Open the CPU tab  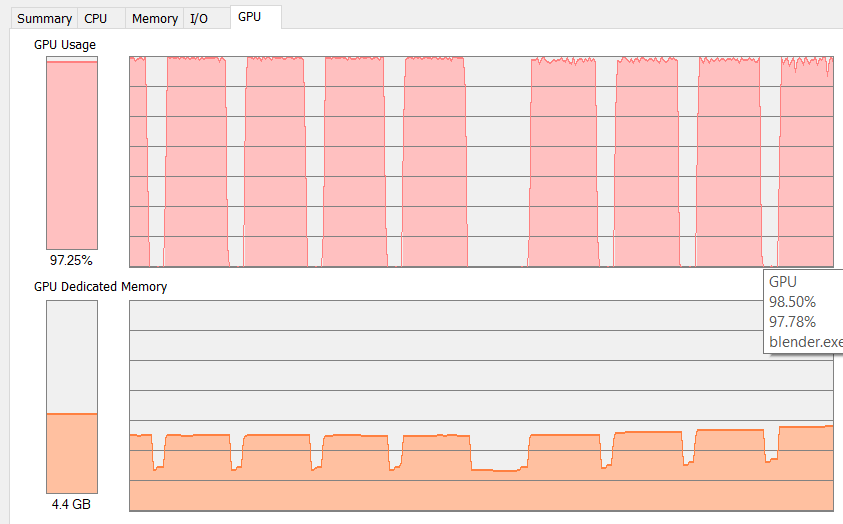[96, 18]
